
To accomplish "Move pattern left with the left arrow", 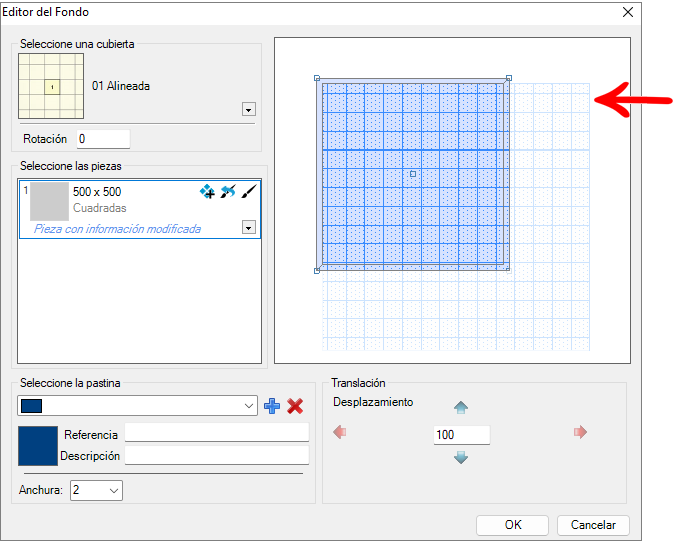I will [340, 432].
